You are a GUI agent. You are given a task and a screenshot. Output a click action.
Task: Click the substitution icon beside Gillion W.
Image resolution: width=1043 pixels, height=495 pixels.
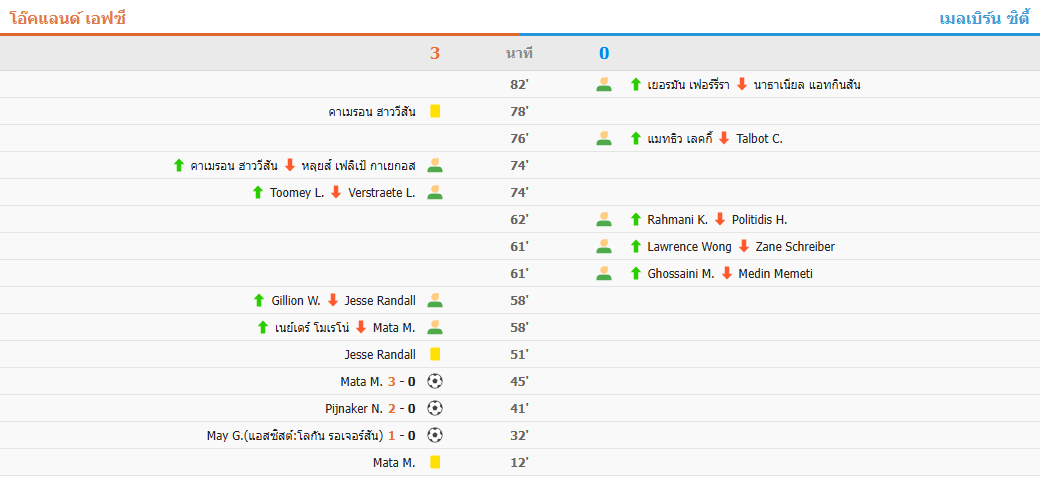(435, 300)
